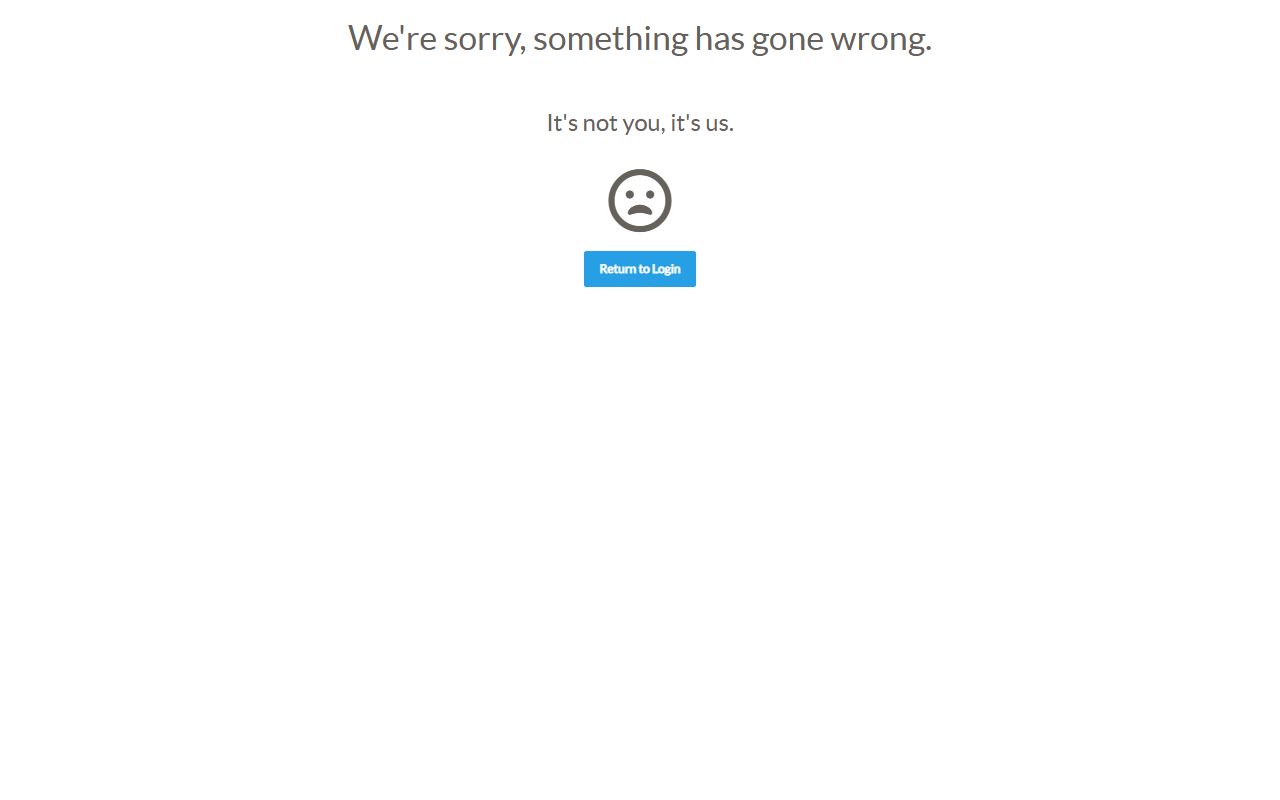Click the Return to Login button
This screenshot has width=1280, height=800.
(x=640, y=269)
